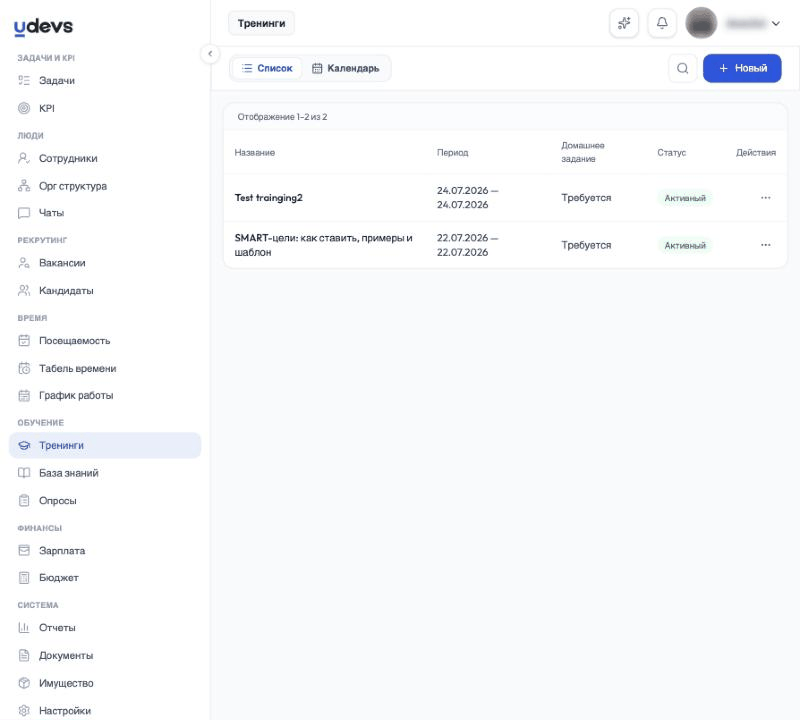800x720 pixels.
Task: Open the Test trainging2 training row
Action: pos(505,197)
